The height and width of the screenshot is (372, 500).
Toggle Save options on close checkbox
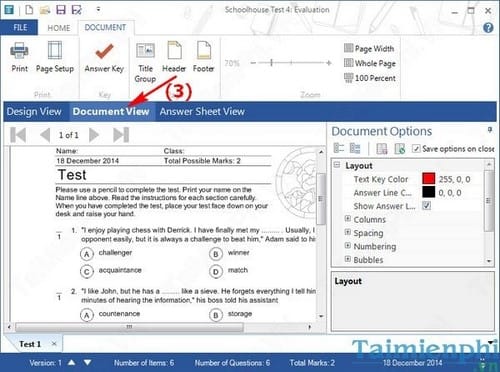coord(416,148)
